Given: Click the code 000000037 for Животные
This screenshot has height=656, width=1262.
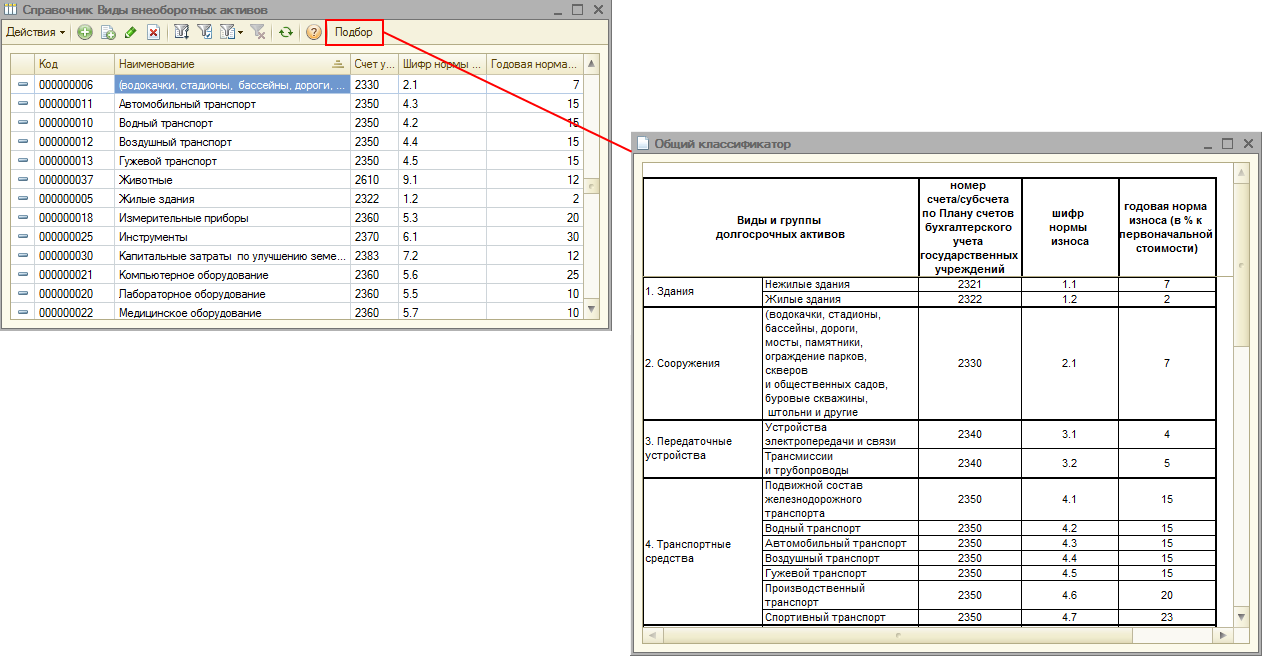Looking at the screenshot, I should point(66,180).
